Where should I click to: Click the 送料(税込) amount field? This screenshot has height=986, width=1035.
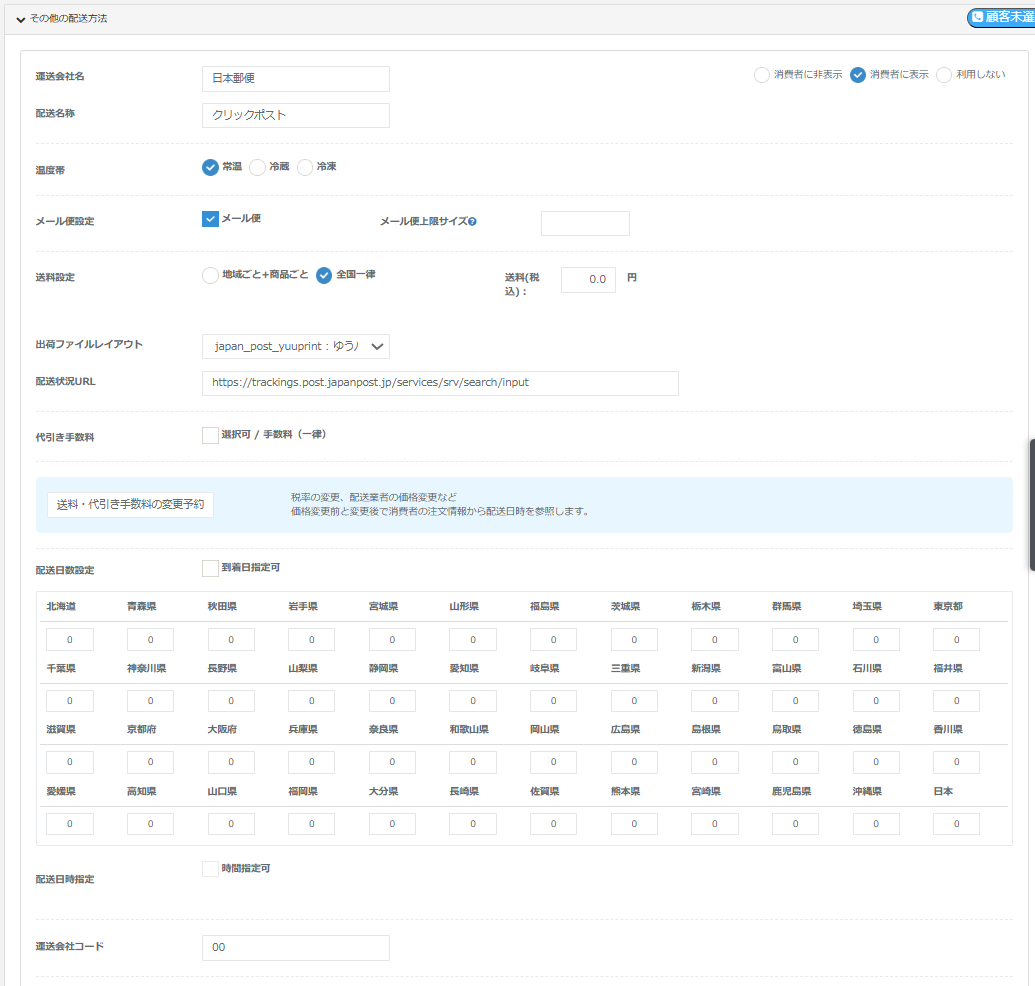pos(588,280)
